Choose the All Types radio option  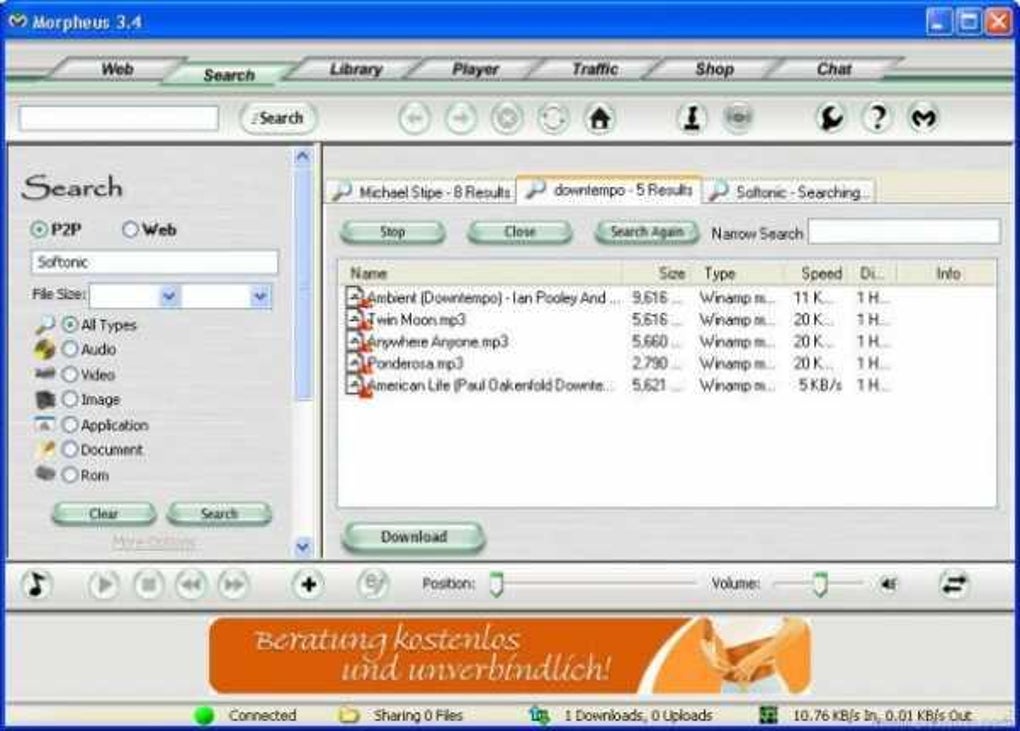point(70,325)
